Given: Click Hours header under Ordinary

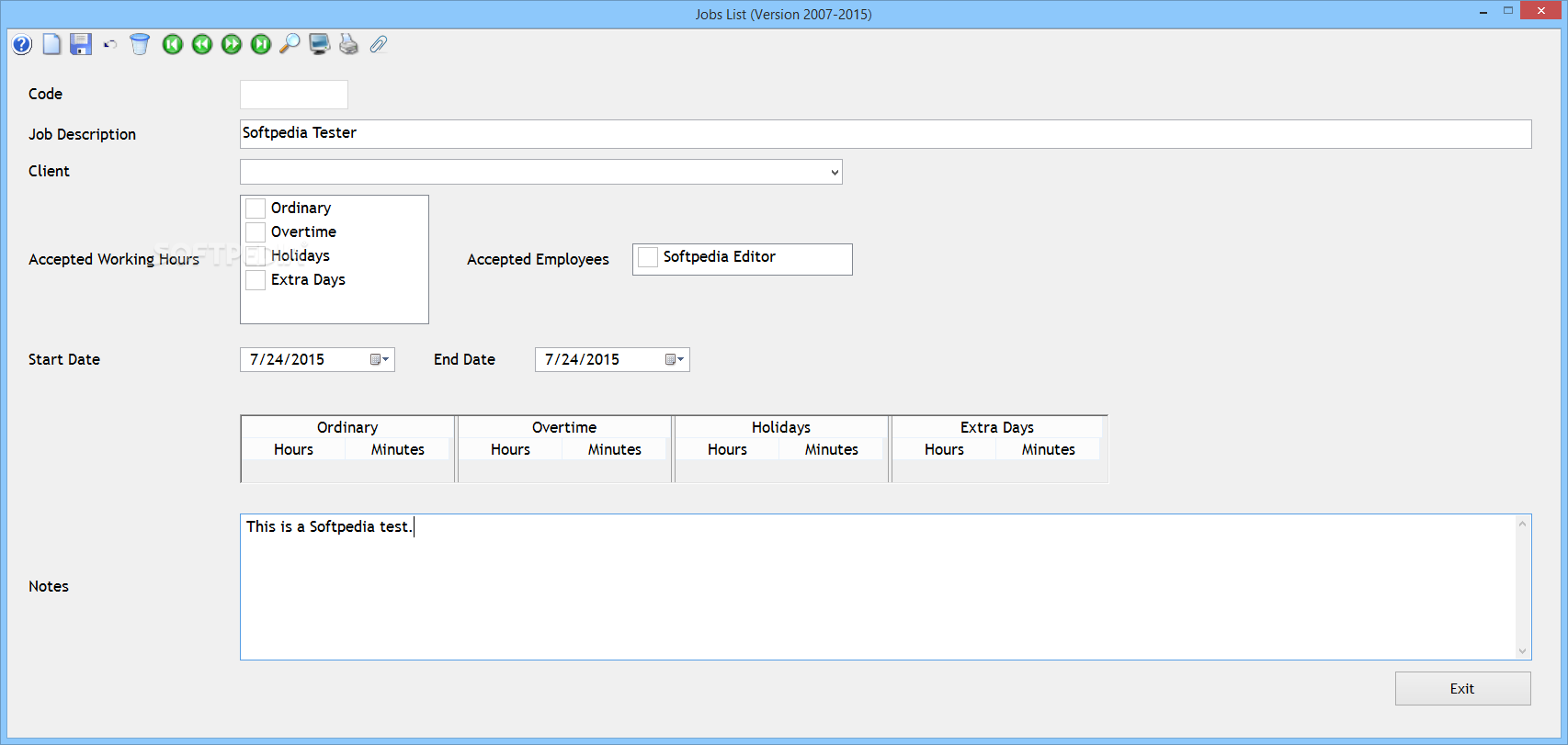Looking at the screenshot, I should tap(293, 449).
